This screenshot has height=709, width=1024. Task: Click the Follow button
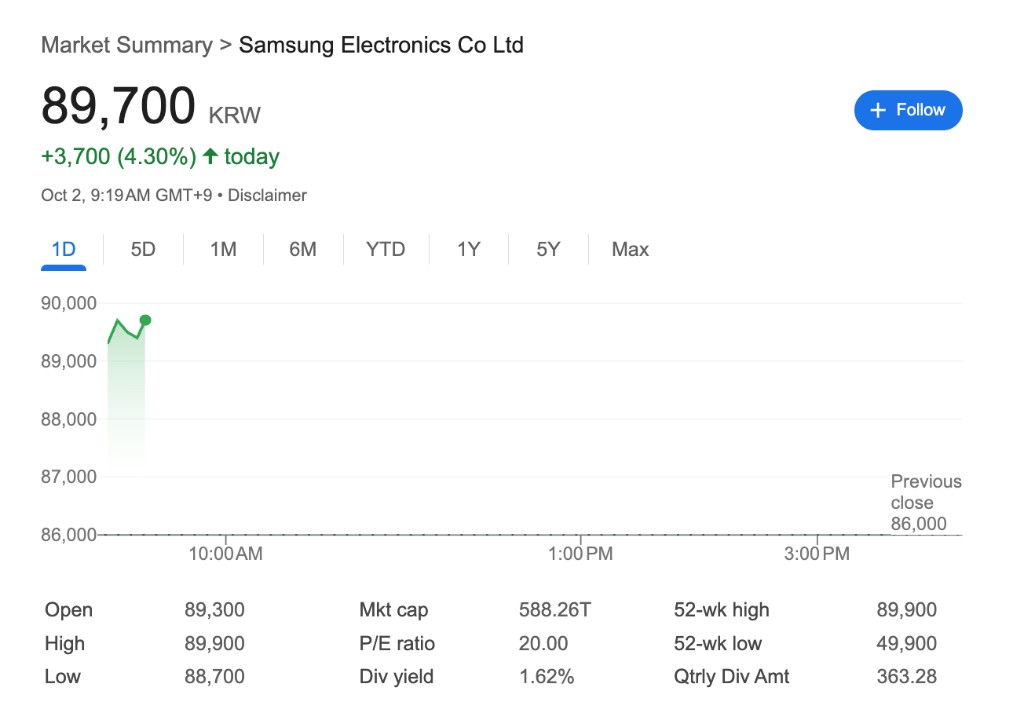pyautogui.click(x=908, y=110)
